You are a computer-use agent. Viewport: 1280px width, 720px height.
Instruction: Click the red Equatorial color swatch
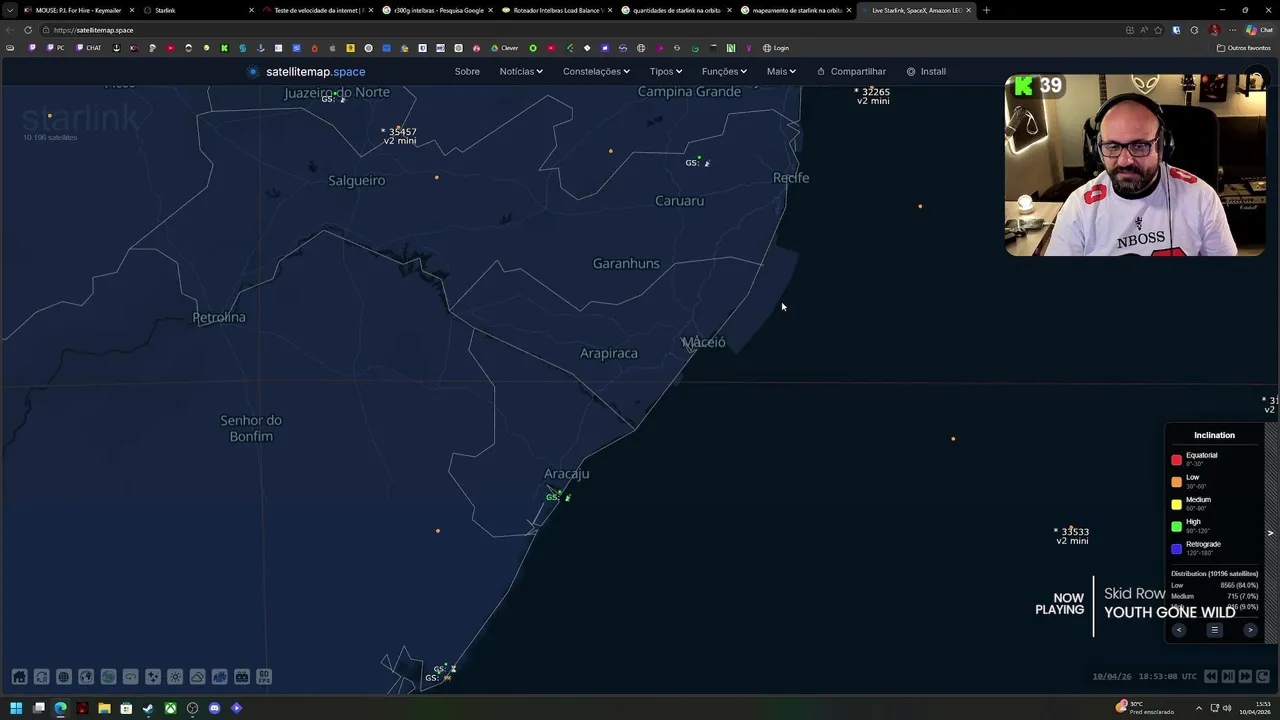point(1177,460)
